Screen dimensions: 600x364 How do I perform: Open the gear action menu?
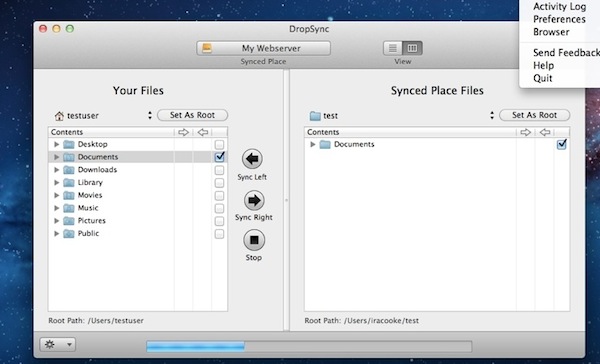[x=58, y=344]
